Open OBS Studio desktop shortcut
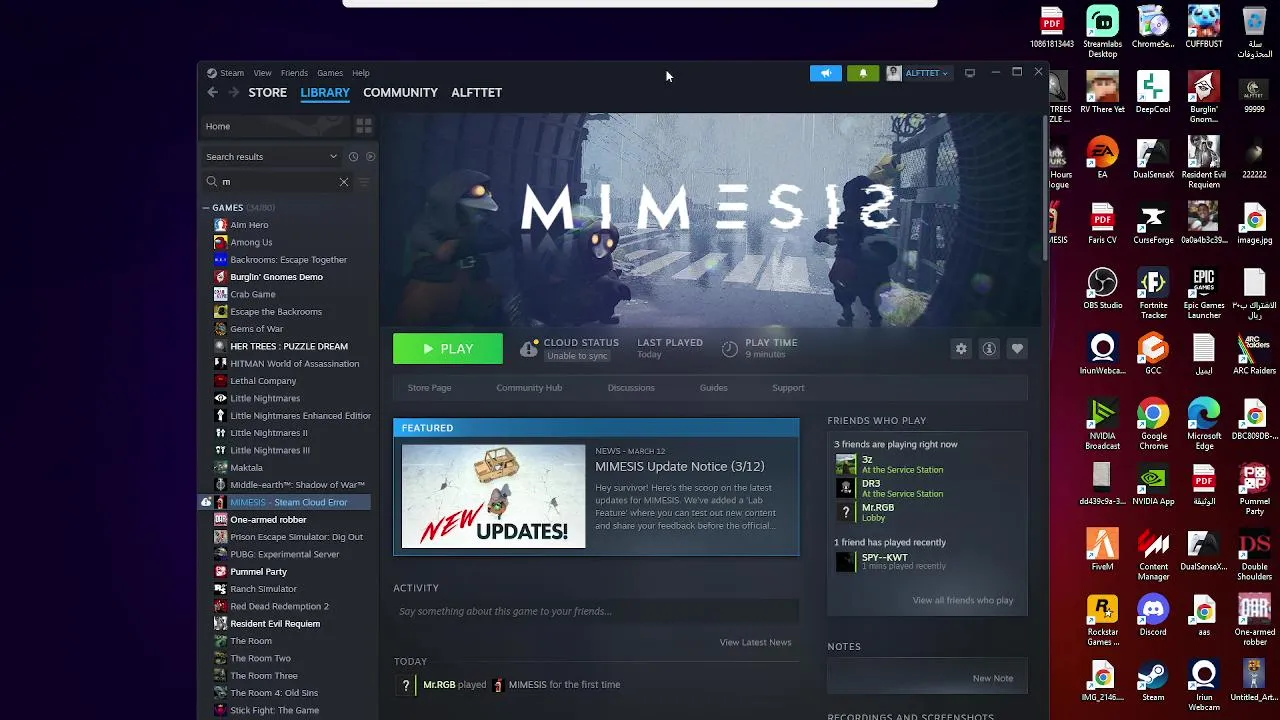 (1102, 289)
